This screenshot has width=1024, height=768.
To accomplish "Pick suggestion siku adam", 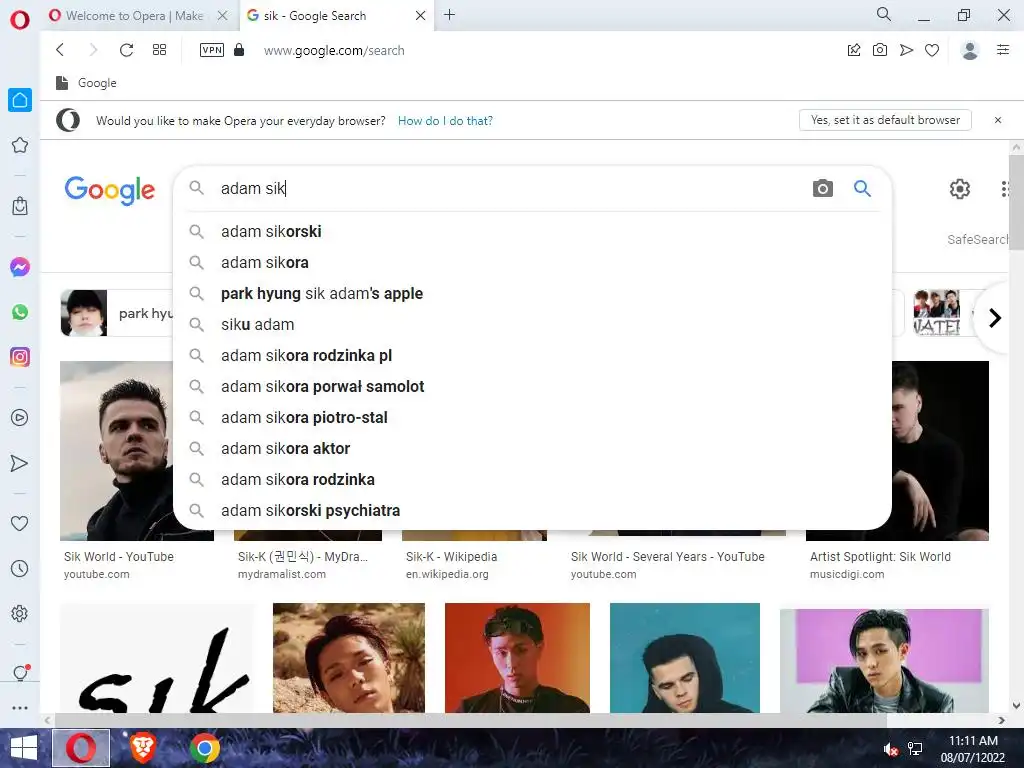I will (532, 325).
